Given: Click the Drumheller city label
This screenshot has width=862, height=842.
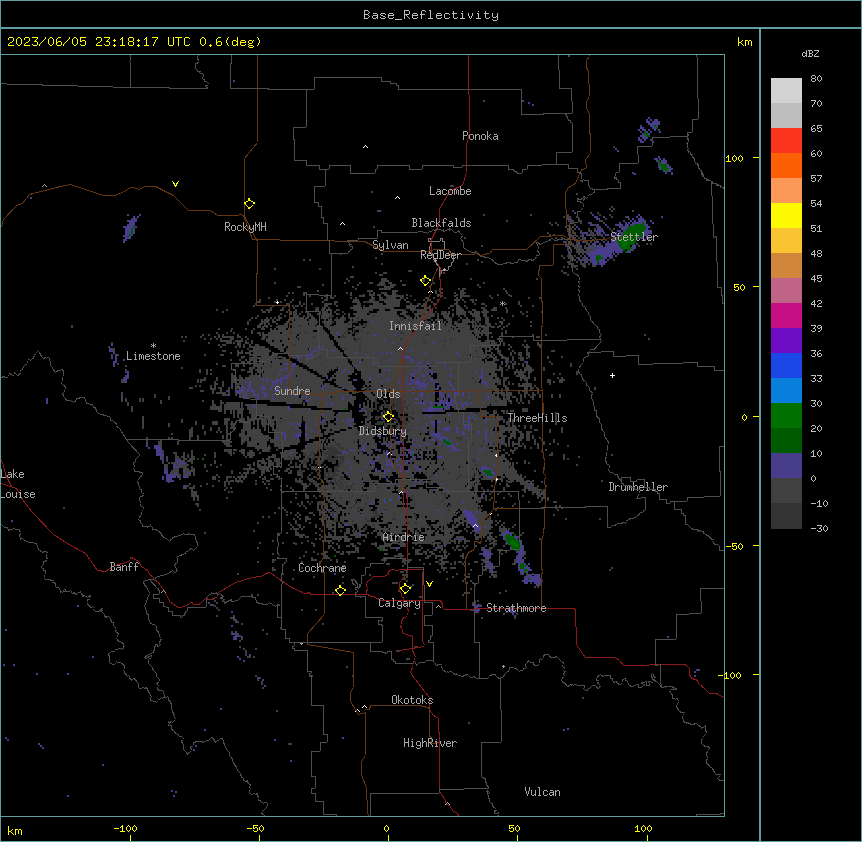Looking at the screenshot, I should pyautogui.click(x=638, y=487).
